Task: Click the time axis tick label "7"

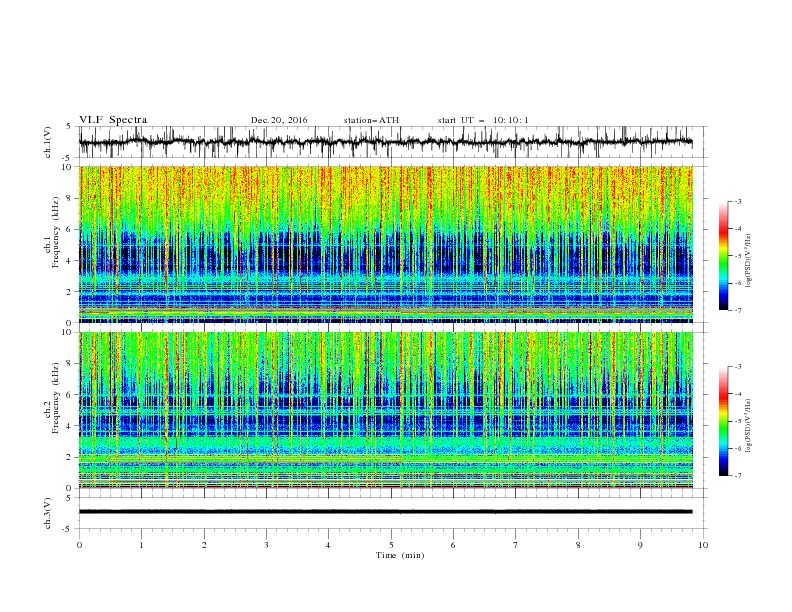Action: pyautogui.click(x=516, y=545)
